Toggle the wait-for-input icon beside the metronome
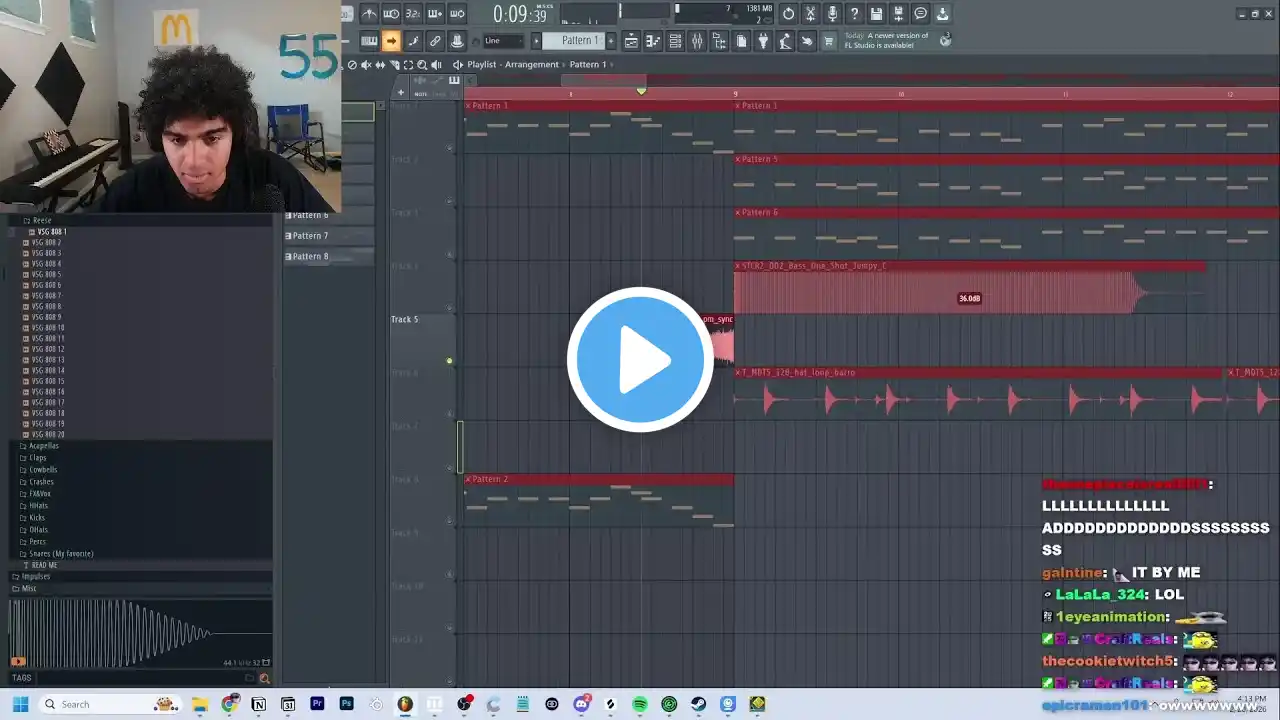The width and height of the screenshot is (1280, 720). click(391, 14)
